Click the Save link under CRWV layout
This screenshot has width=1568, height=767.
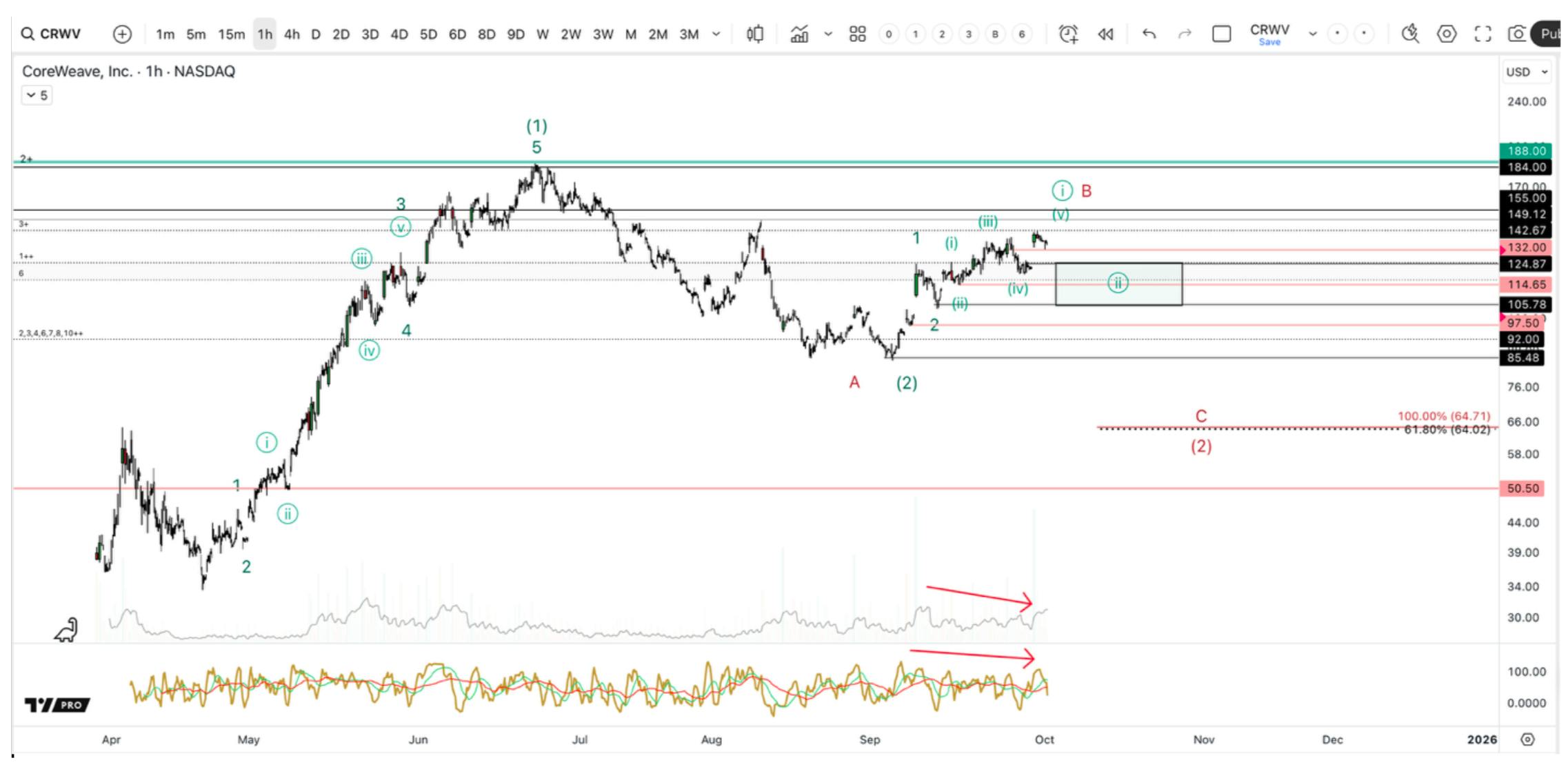pyautogui.click(x=1269, y=43)
